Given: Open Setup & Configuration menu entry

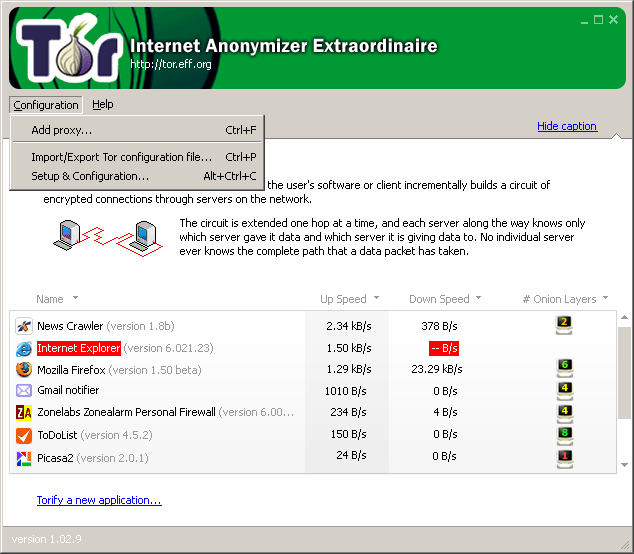Looking at the screenshot, I should tap(90, 176).
